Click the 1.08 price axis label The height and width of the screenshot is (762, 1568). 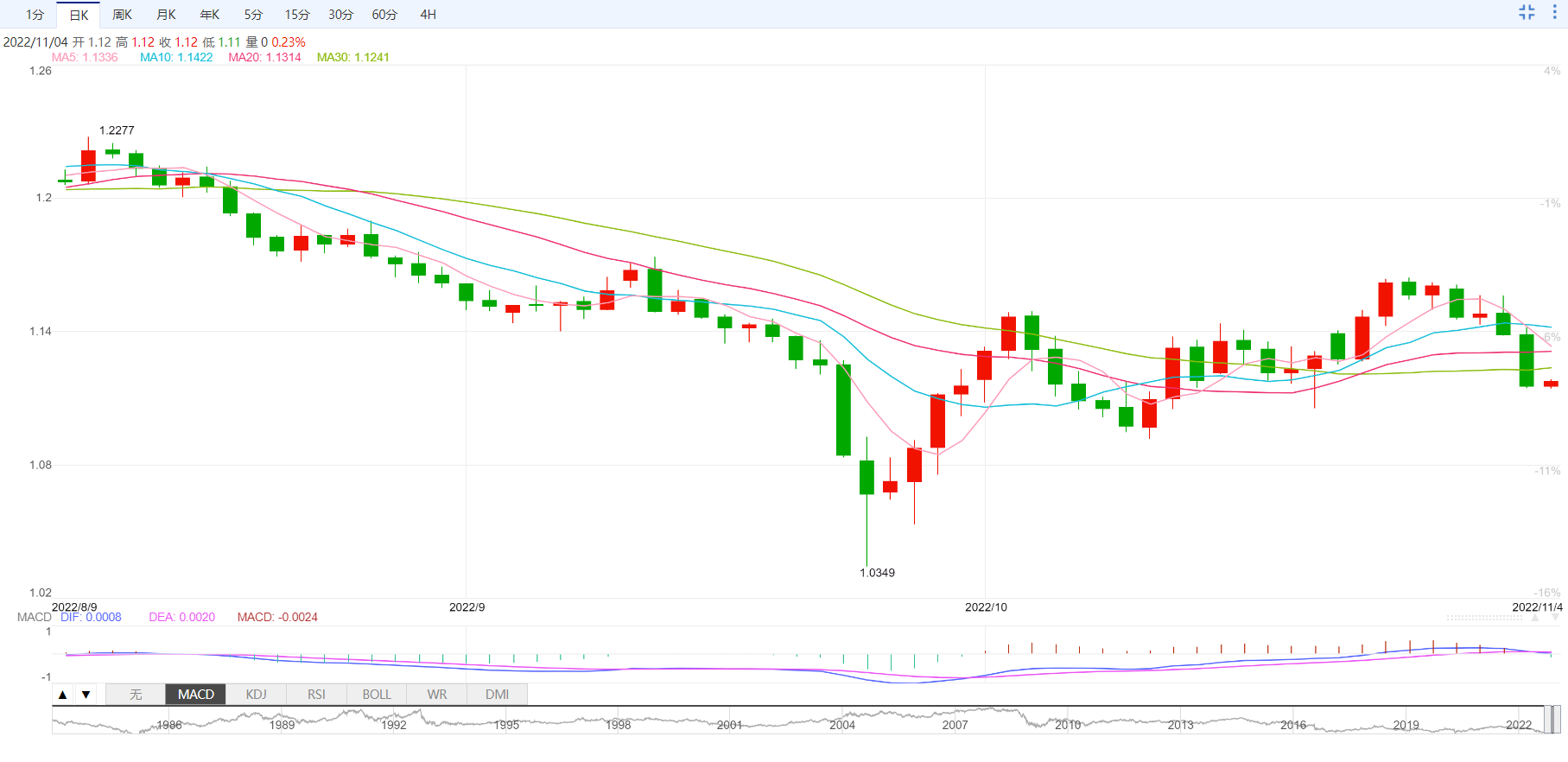tap(41, 465)
